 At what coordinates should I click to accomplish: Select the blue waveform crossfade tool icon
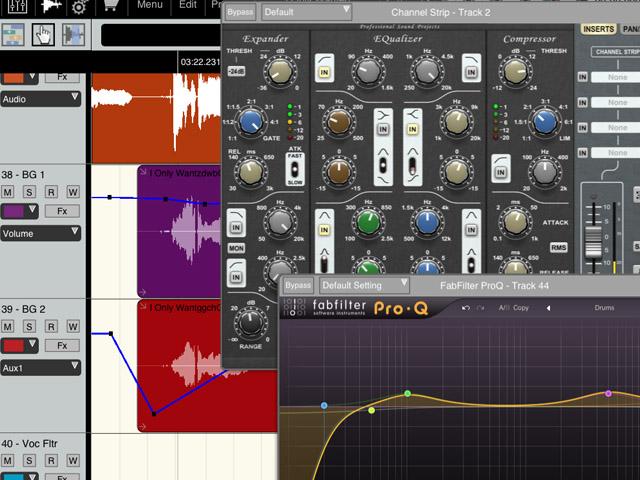(73, 35)
